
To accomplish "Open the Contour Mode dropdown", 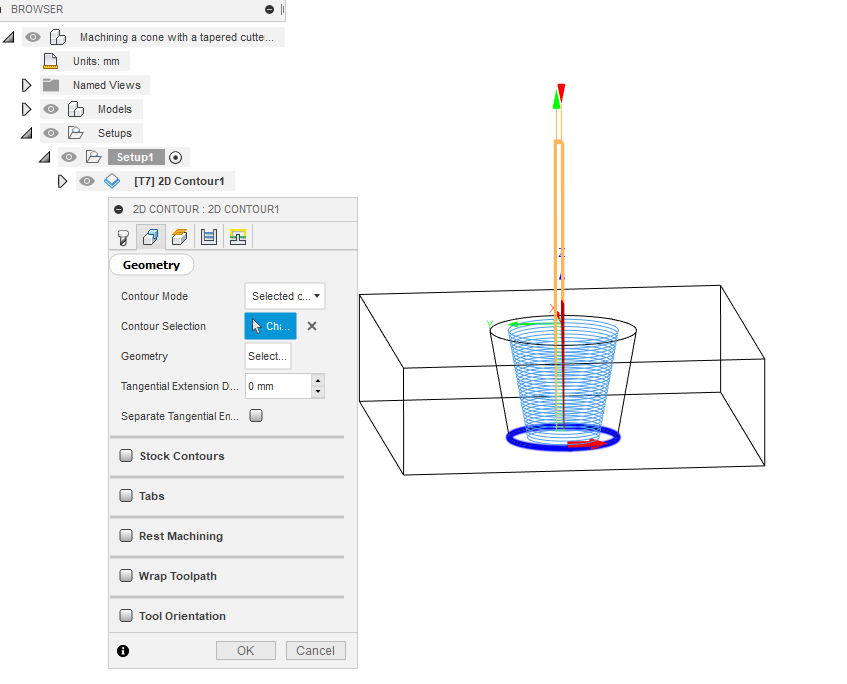I will coord(284,296).
